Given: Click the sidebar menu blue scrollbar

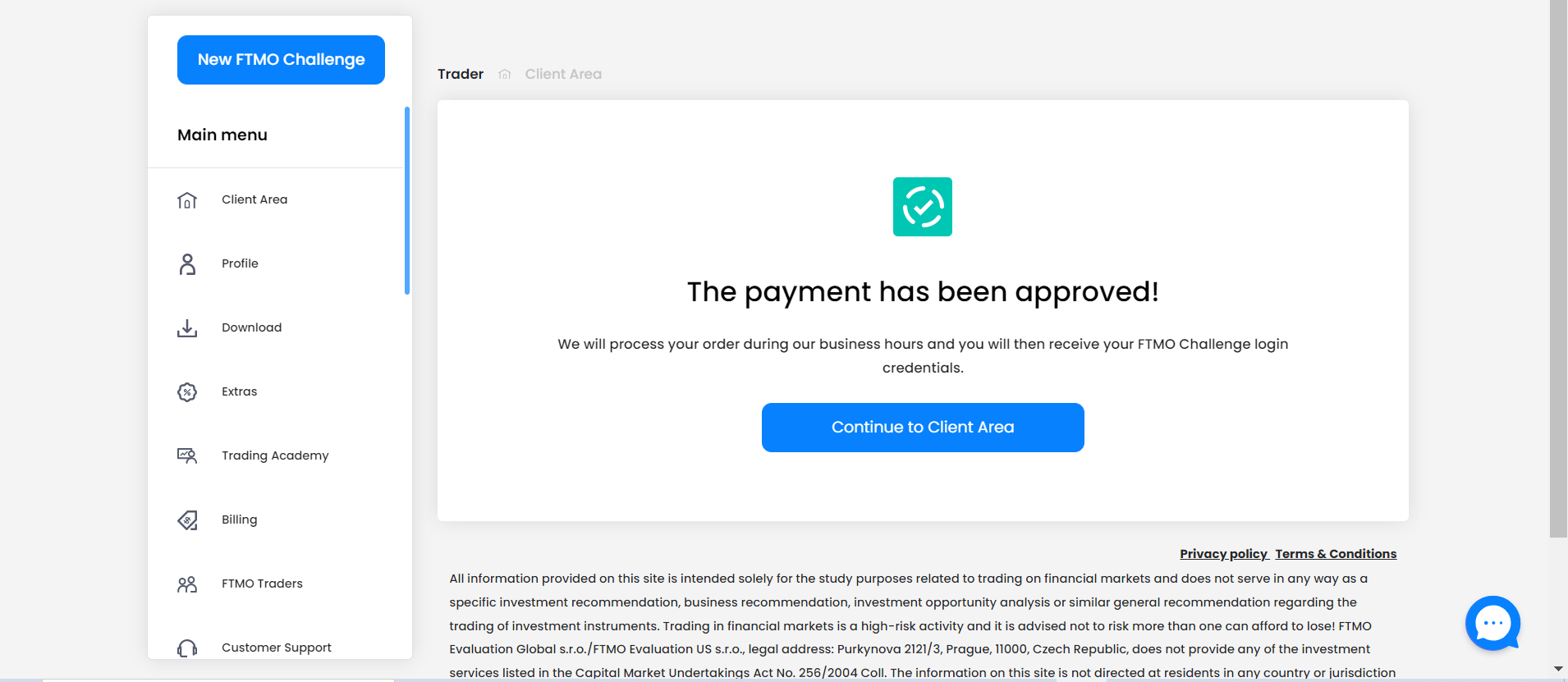Looking at the screenshot, I should [x=407, y=200].
